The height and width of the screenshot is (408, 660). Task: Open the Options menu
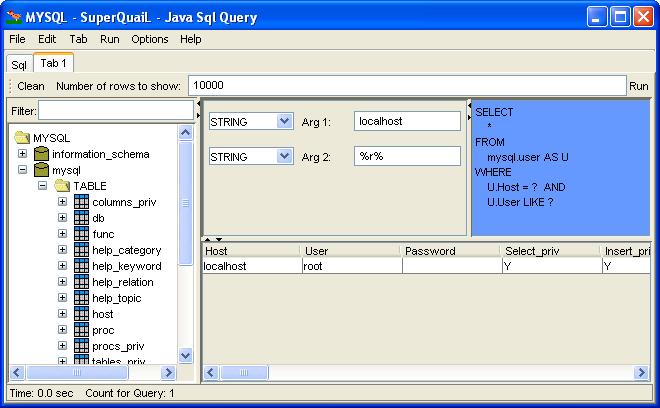pos(150,39)
